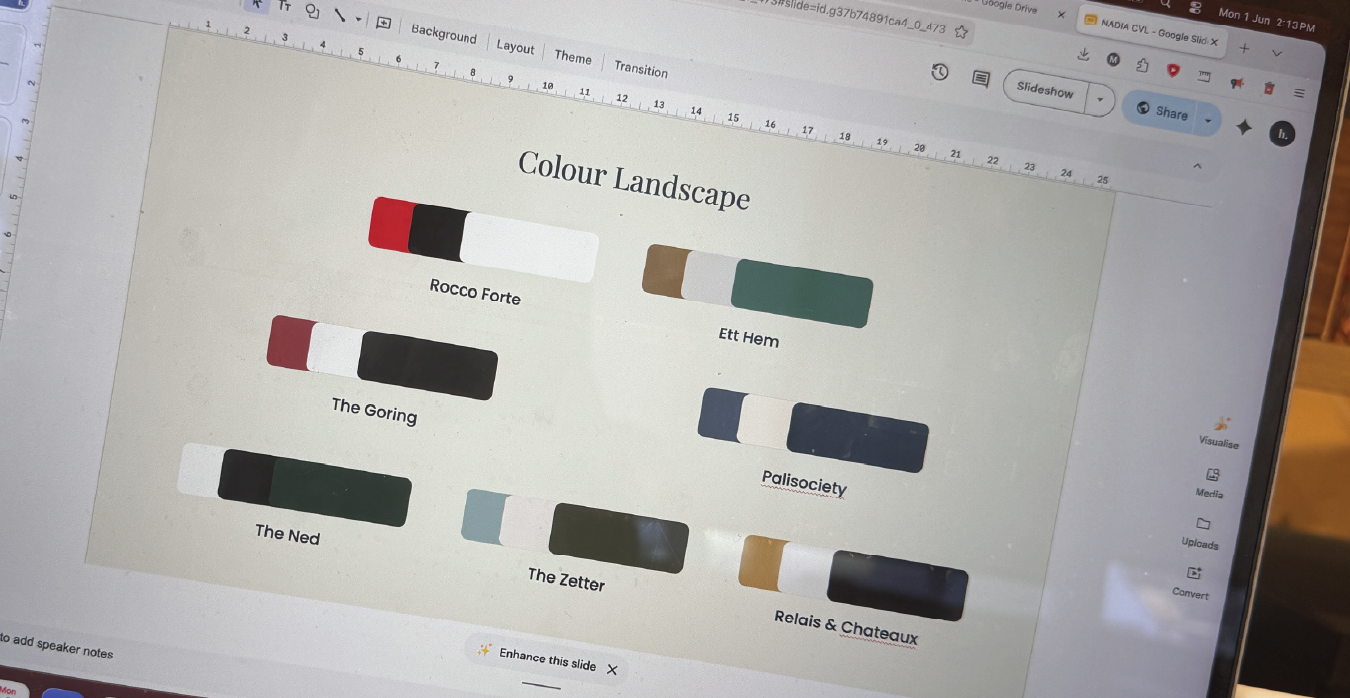Open the shape insert tool
This screenshot has height=698, width=1350.
(x=313, y=12)
